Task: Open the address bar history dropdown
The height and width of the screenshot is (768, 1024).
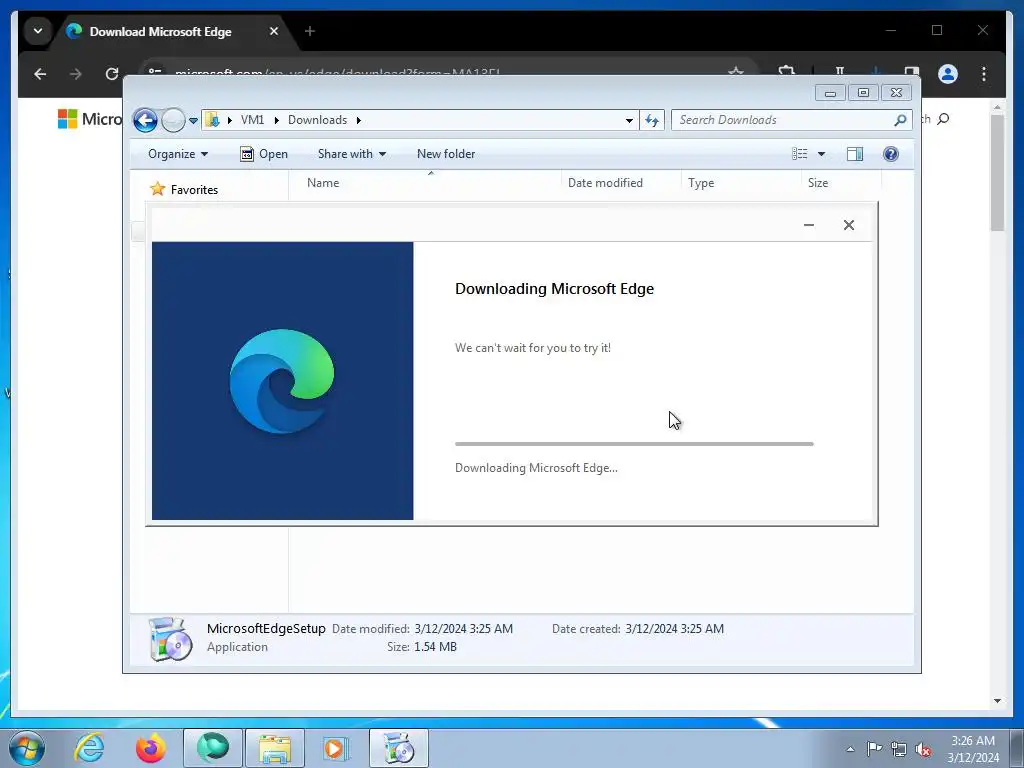Action: coord(629,120)
